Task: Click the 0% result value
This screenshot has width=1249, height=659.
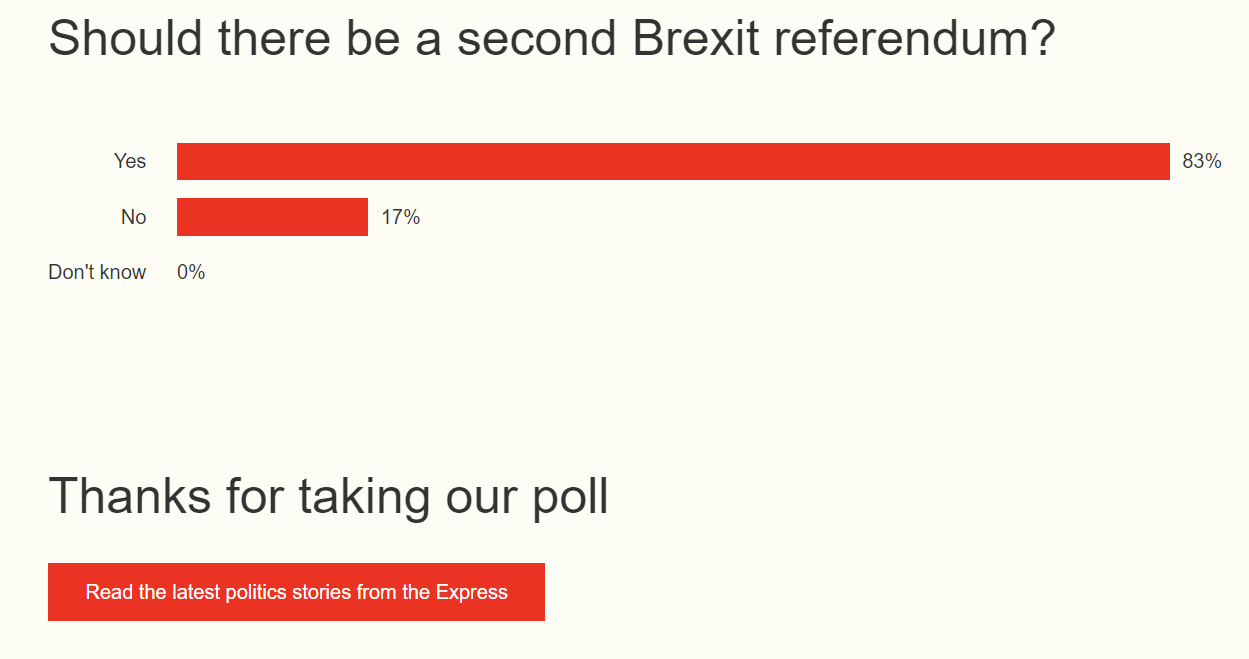Action: pos(191,272)
